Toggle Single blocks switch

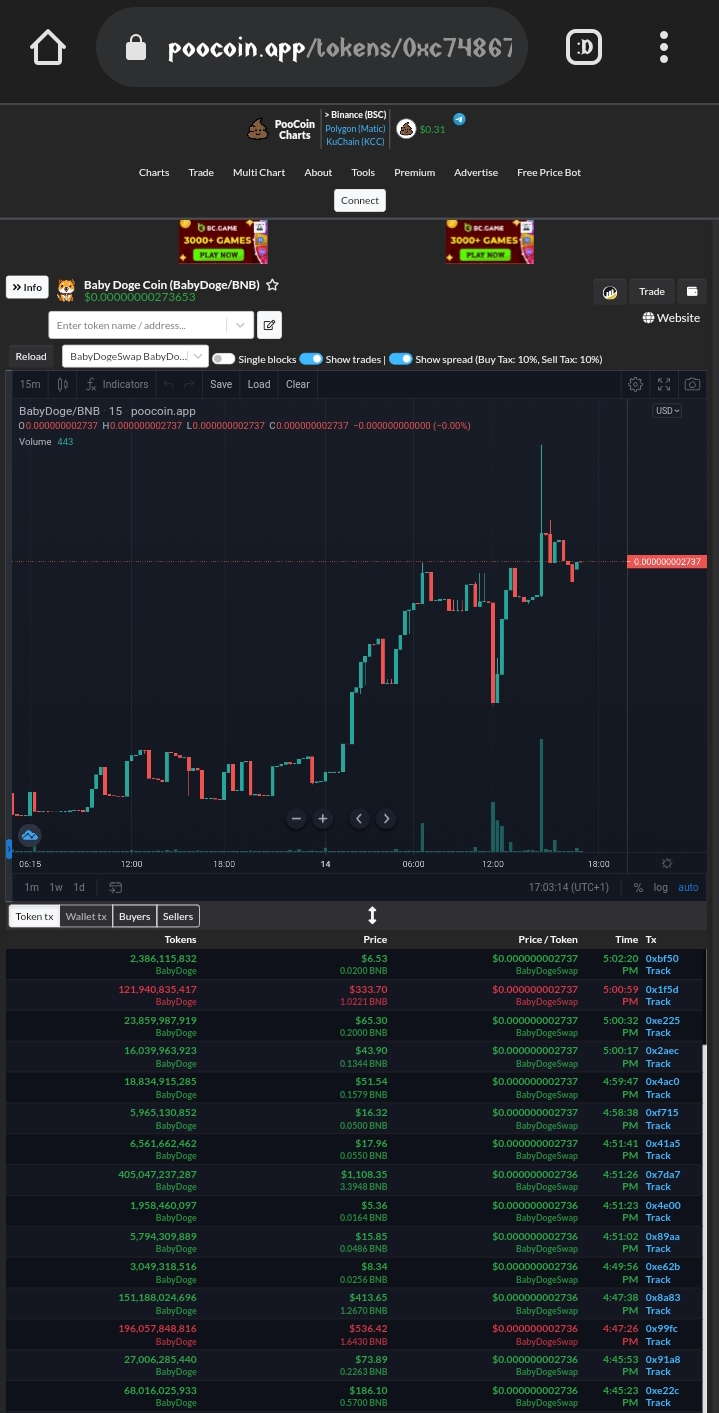coord(223,359)
